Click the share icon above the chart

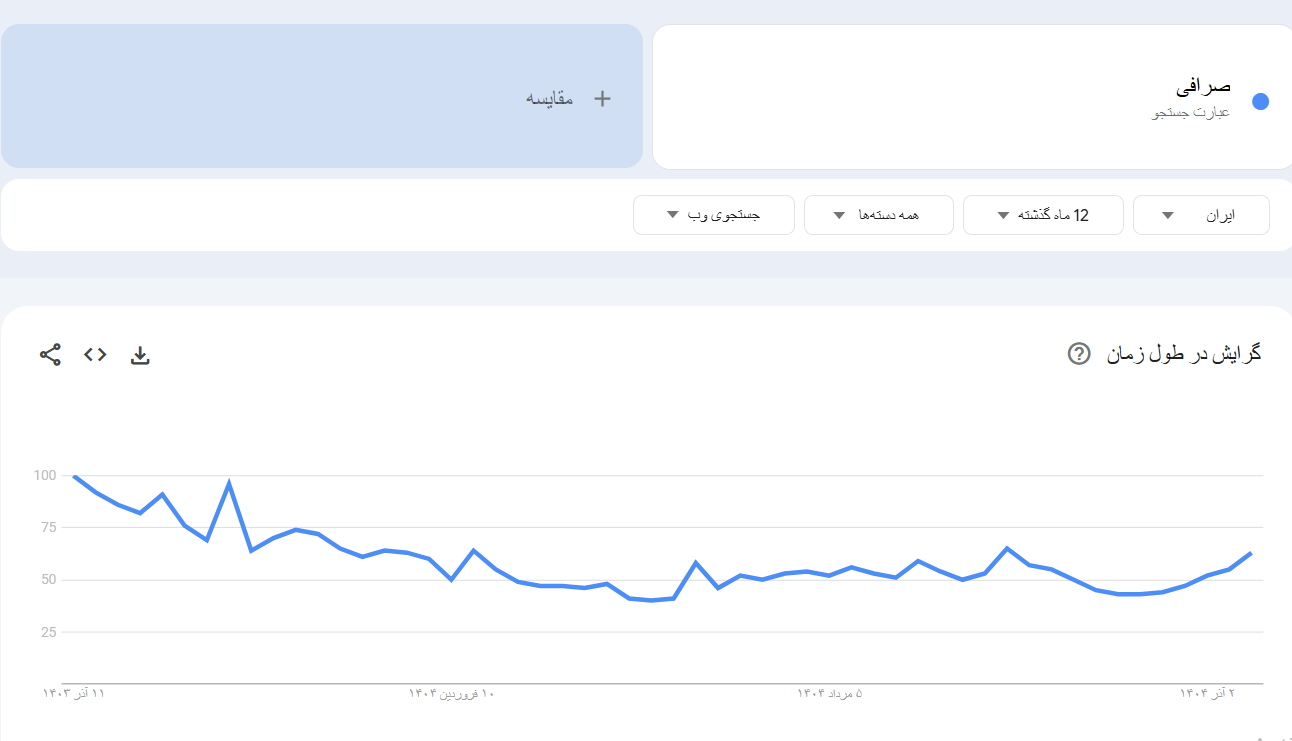50,354
